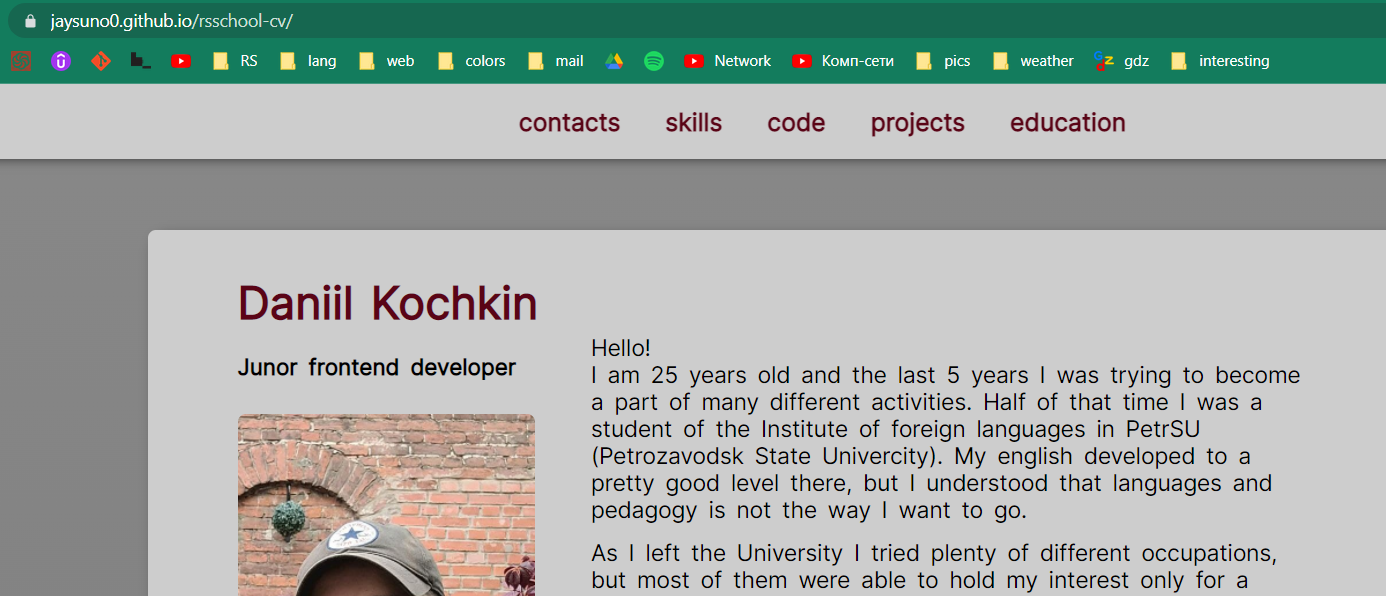This screenshot has width=1386, height=596.
Task: Go to contacts section
Action: 569,123
